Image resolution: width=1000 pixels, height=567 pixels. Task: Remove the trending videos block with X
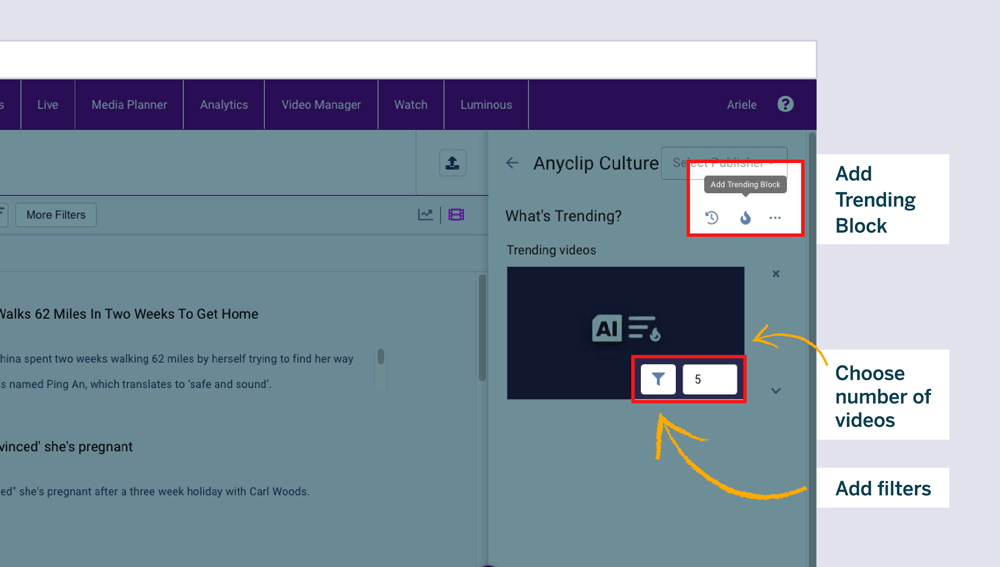pyautogui.click(x=776, y=274)
